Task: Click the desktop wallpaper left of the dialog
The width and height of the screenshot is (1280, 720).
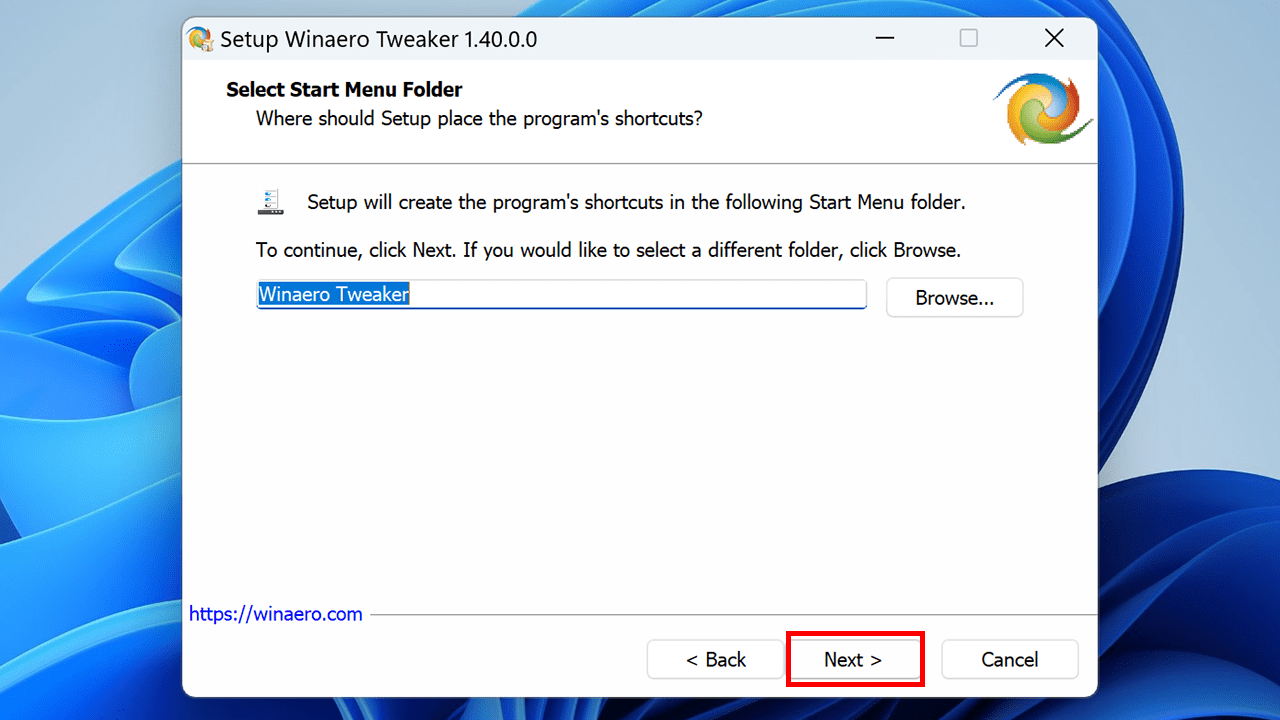Action: [90, 400]
